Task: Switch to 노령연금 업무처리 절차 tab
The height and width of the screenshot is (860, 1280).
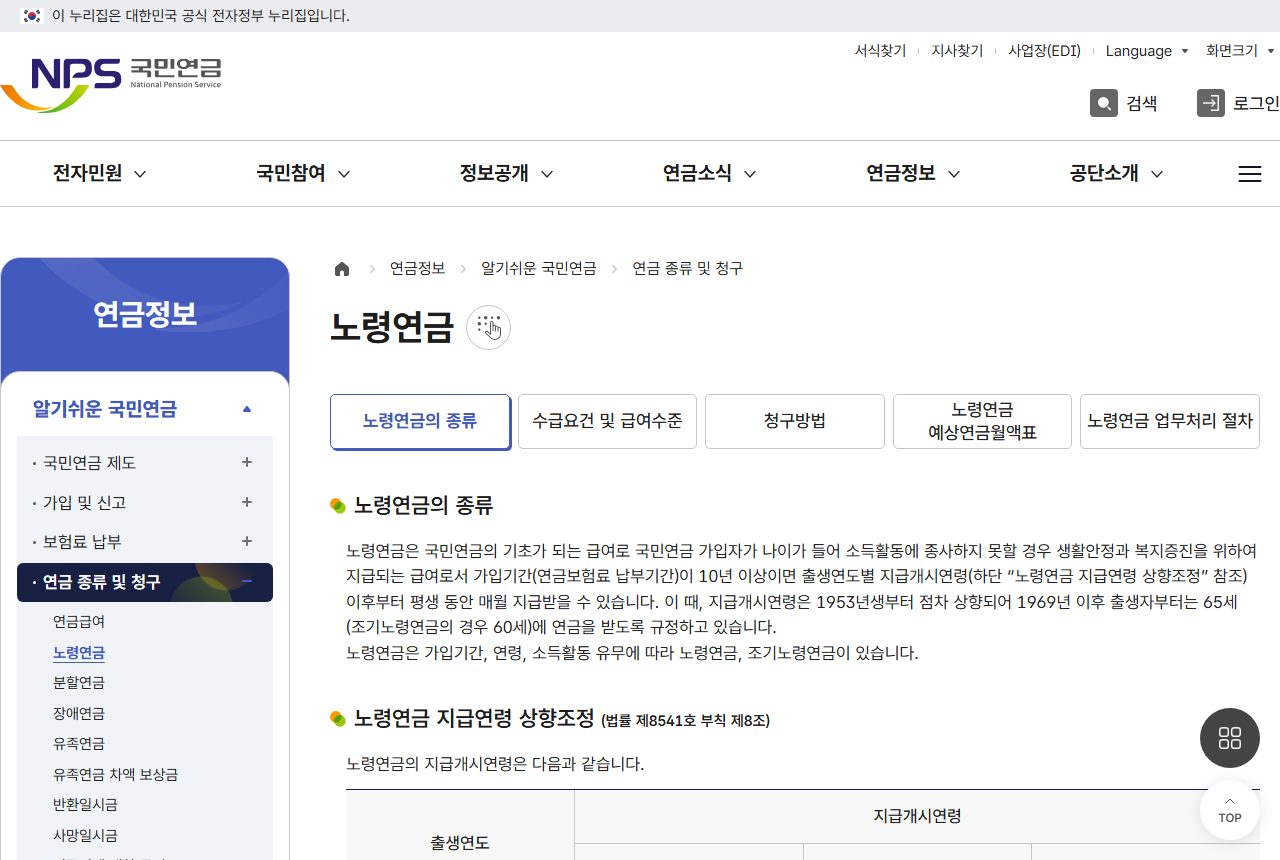Action: point(1170,421)
